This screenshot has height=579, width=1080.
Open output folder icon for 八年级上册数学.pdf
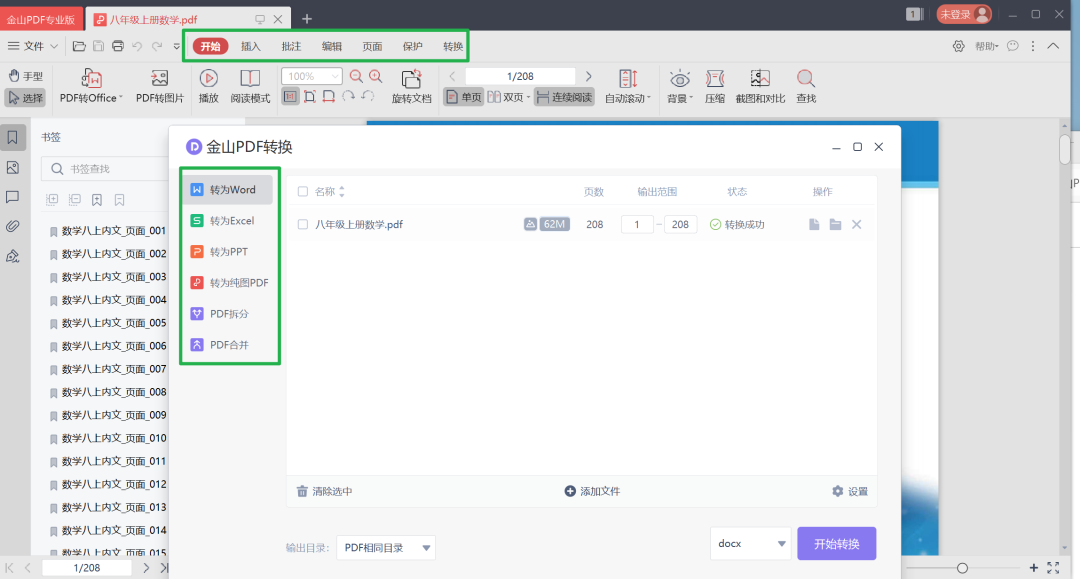[835, 224]
